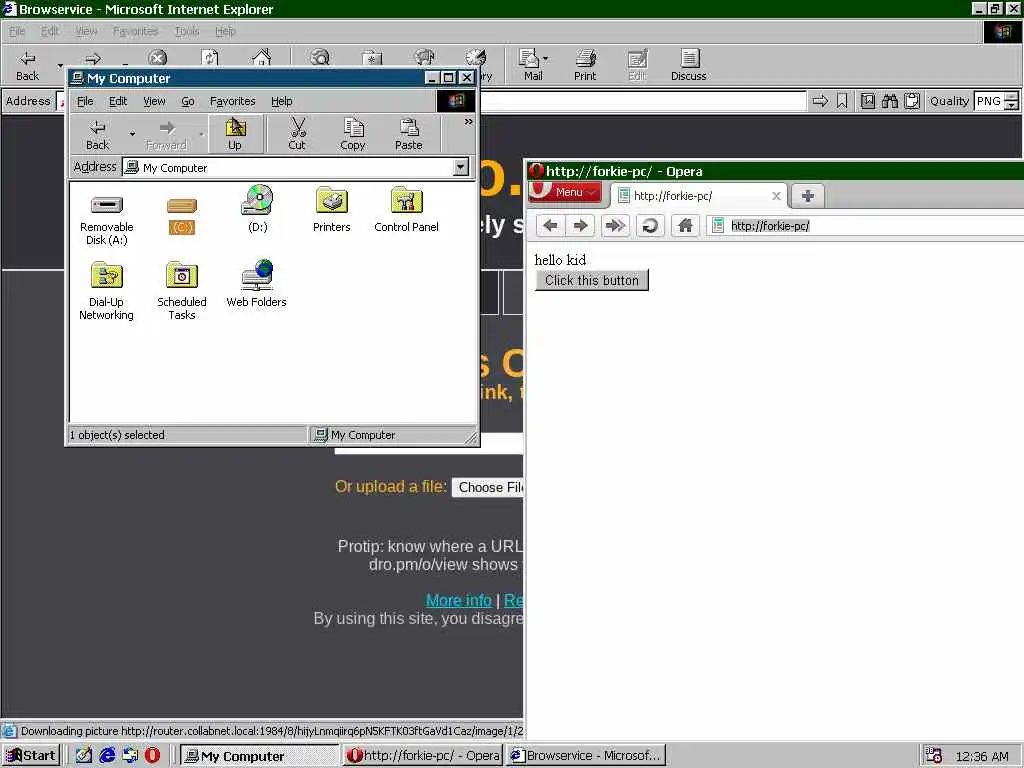Follow the More info link
The height and width of the screenshot is (768, 1024).
coord(458,600)
